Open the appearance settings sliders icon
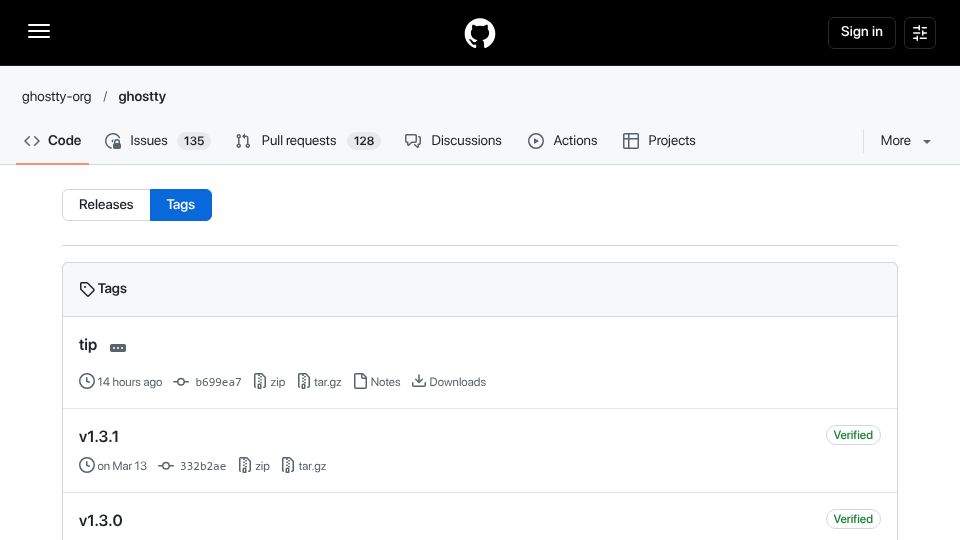960x540 pixels. [x=920, y=32]
